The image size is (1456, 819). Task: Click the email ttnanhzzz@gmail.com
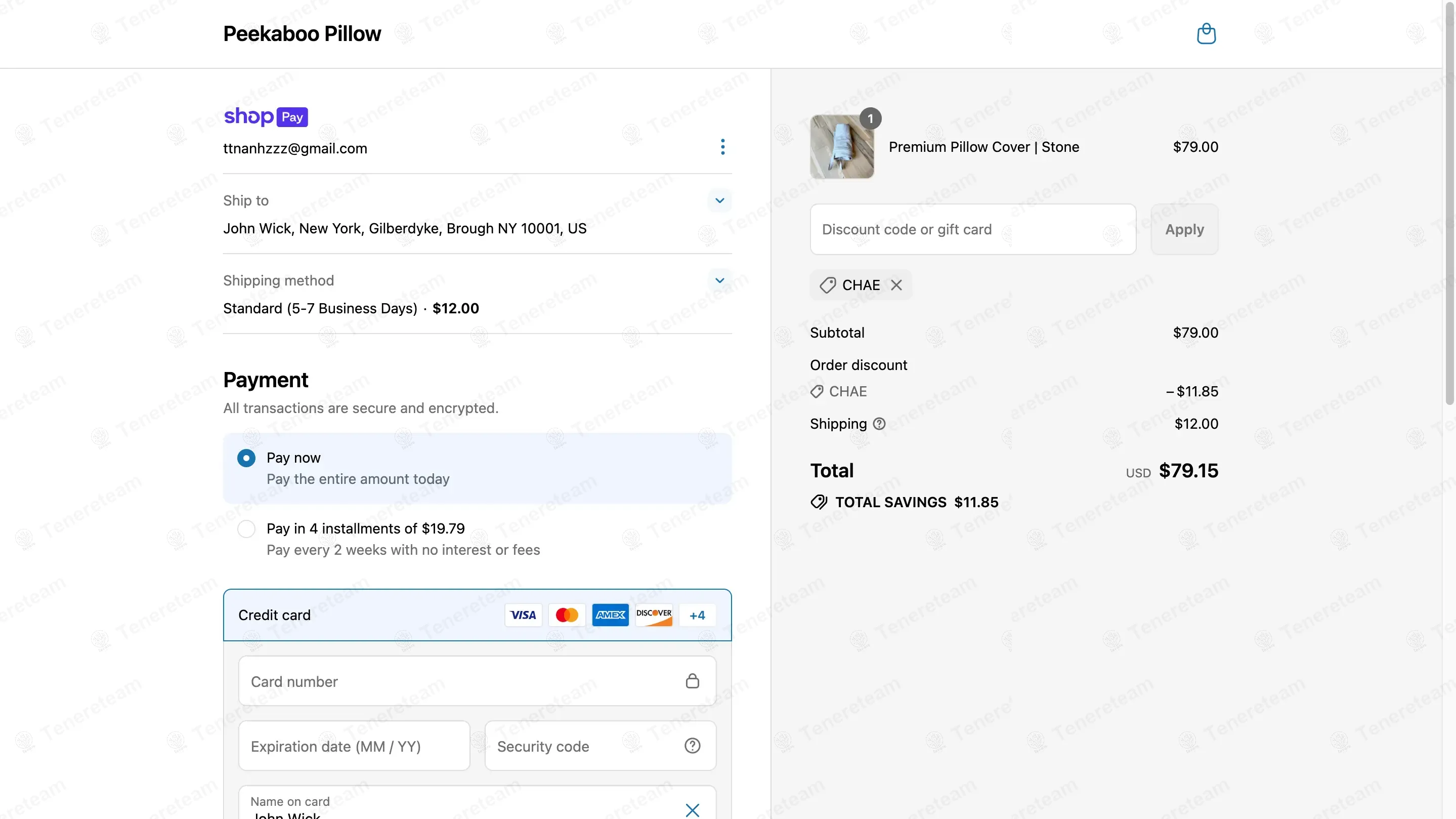tap(295, 148)
